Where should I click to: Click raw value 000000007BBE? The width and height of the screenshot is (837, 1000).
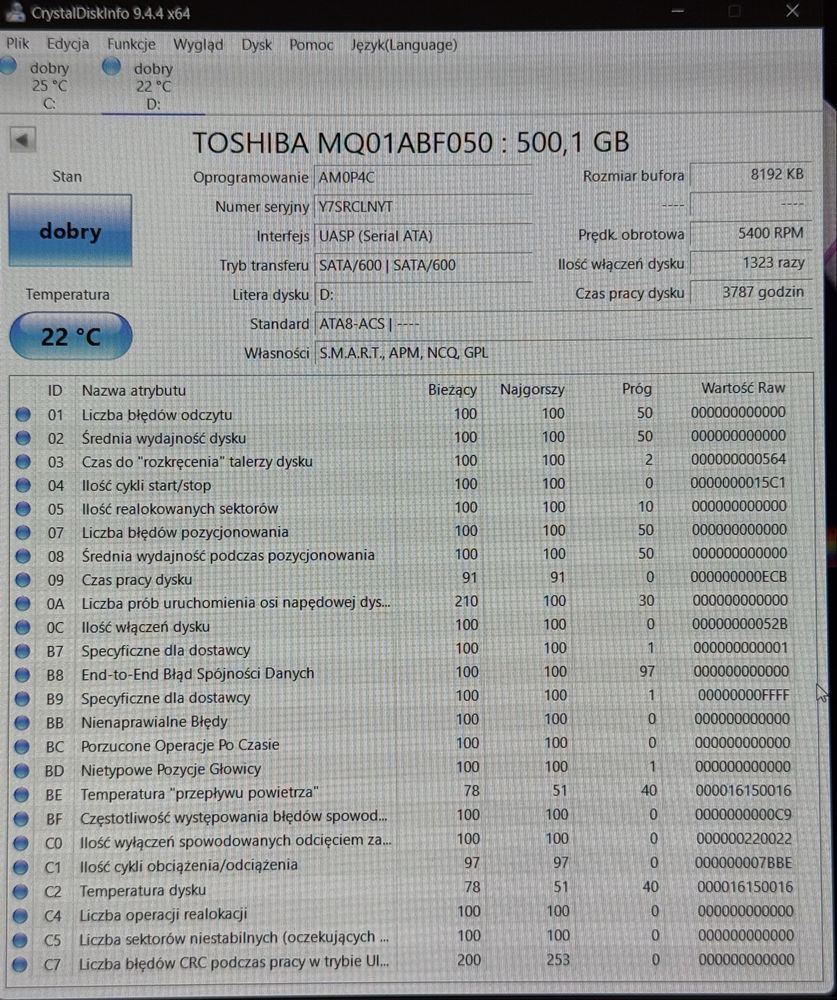pyautogui.click(x=744, y=863)
